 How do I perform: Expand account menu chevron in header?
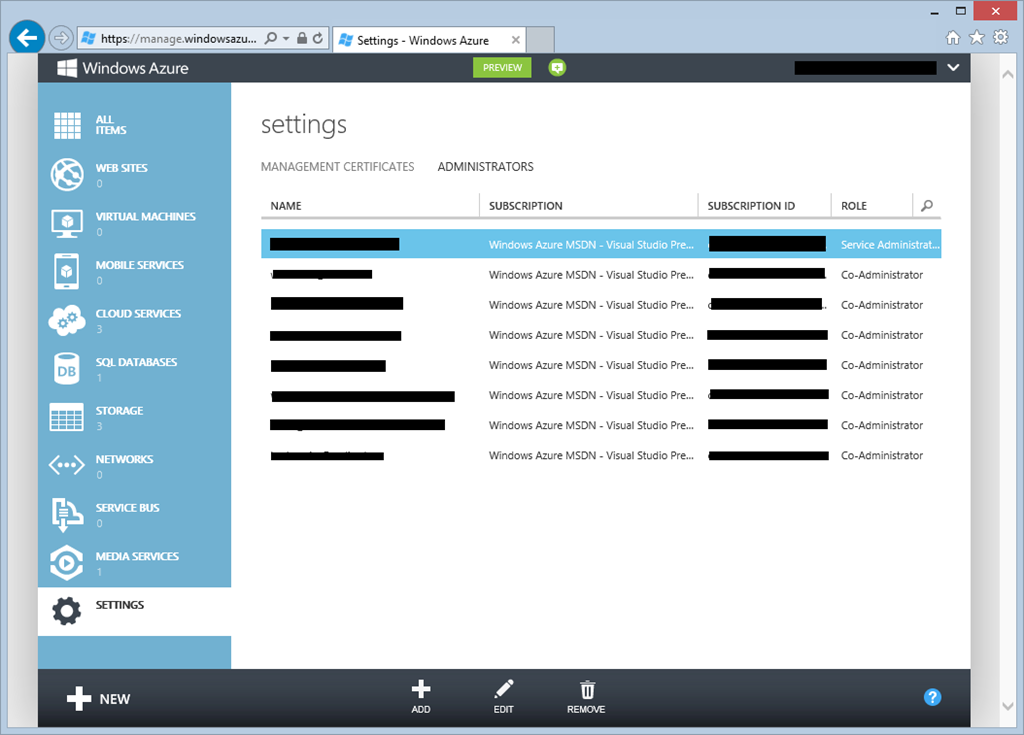tap(953, 68)
